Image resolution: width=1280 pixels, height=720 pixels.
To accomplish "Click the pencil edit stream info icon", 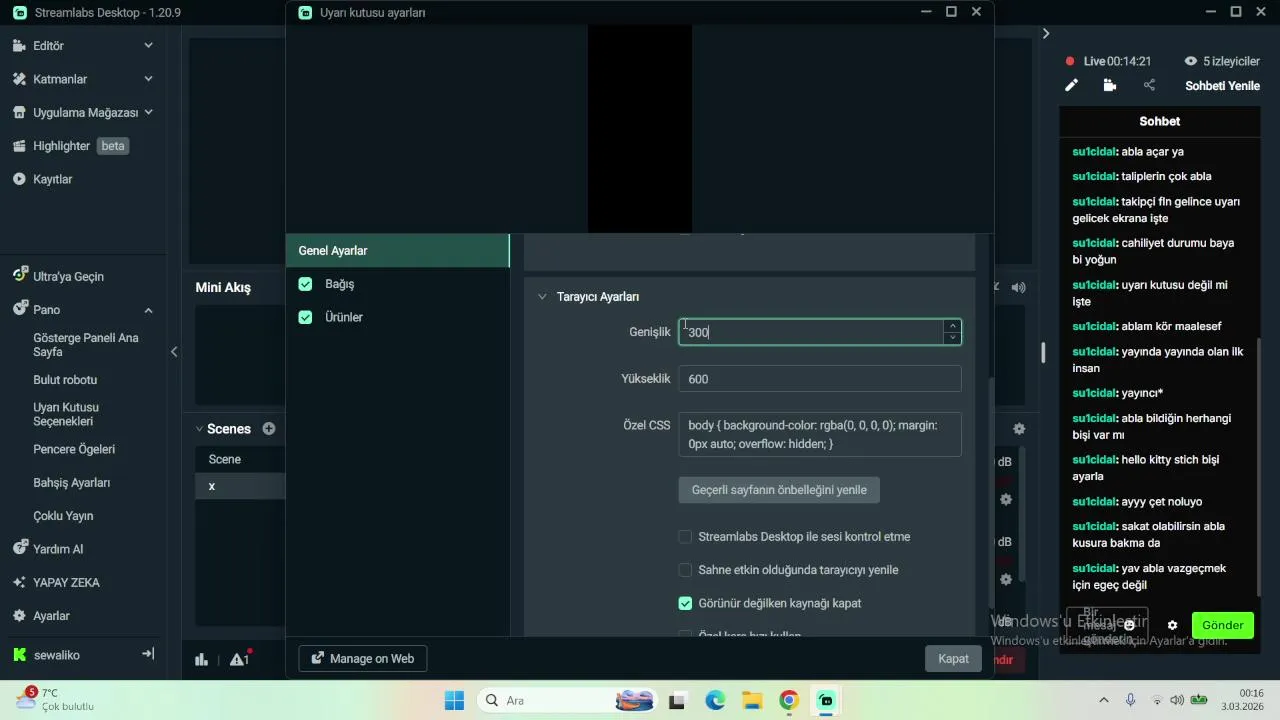I will tap(1071, 86).
